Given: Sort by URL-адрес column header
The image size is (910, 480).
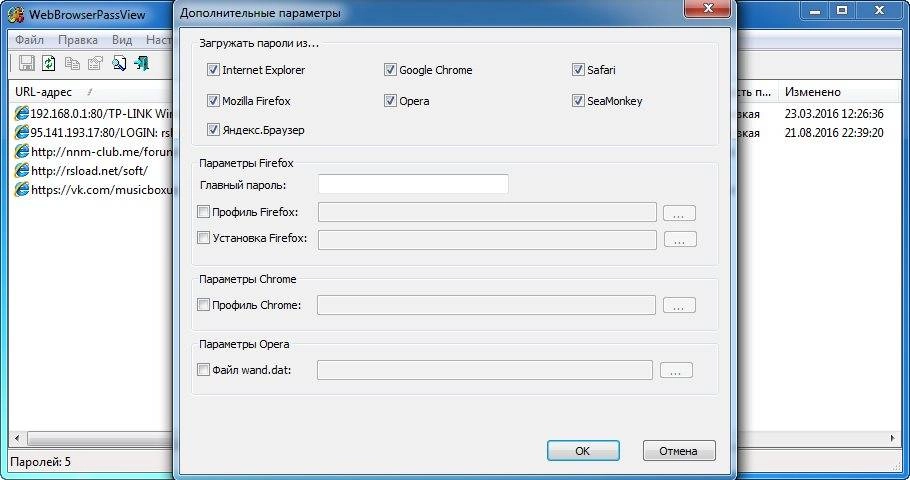Looking at the screenshot, I should pos(92,92).
